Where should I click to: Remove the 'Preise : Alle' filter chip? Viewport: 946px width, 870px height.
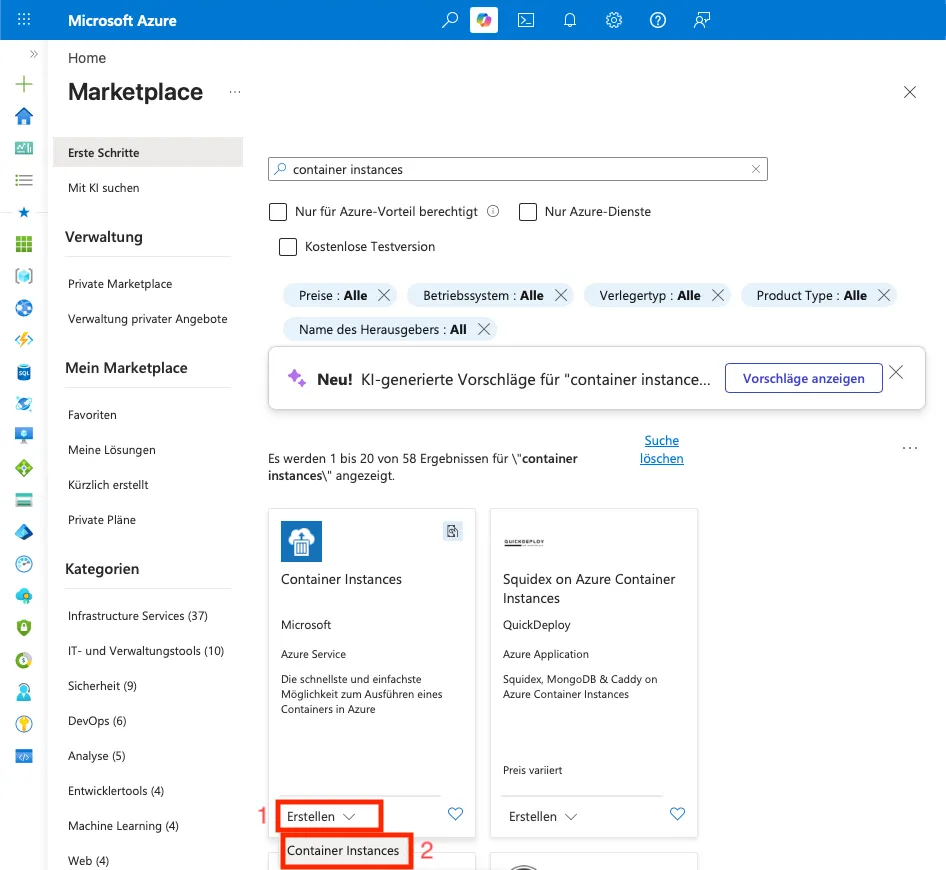(384, 296)
